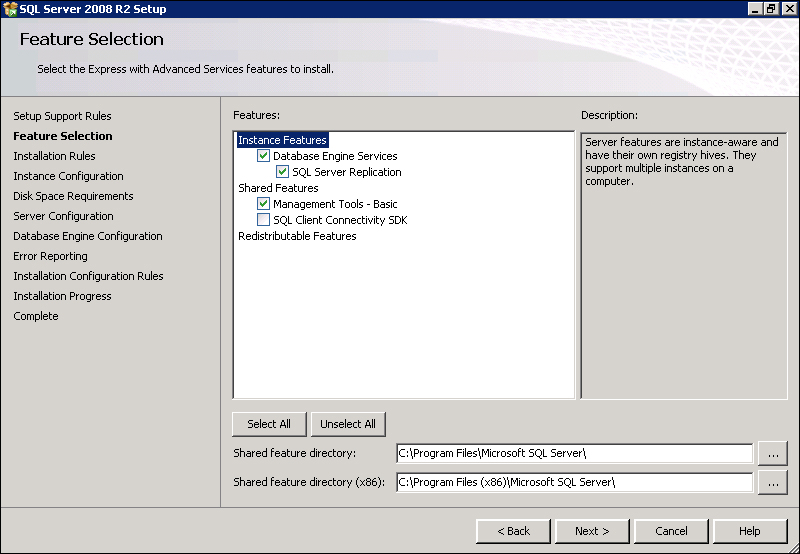
Task: Click the SQL Server setup title bar icon
Action: click(10, 9)
